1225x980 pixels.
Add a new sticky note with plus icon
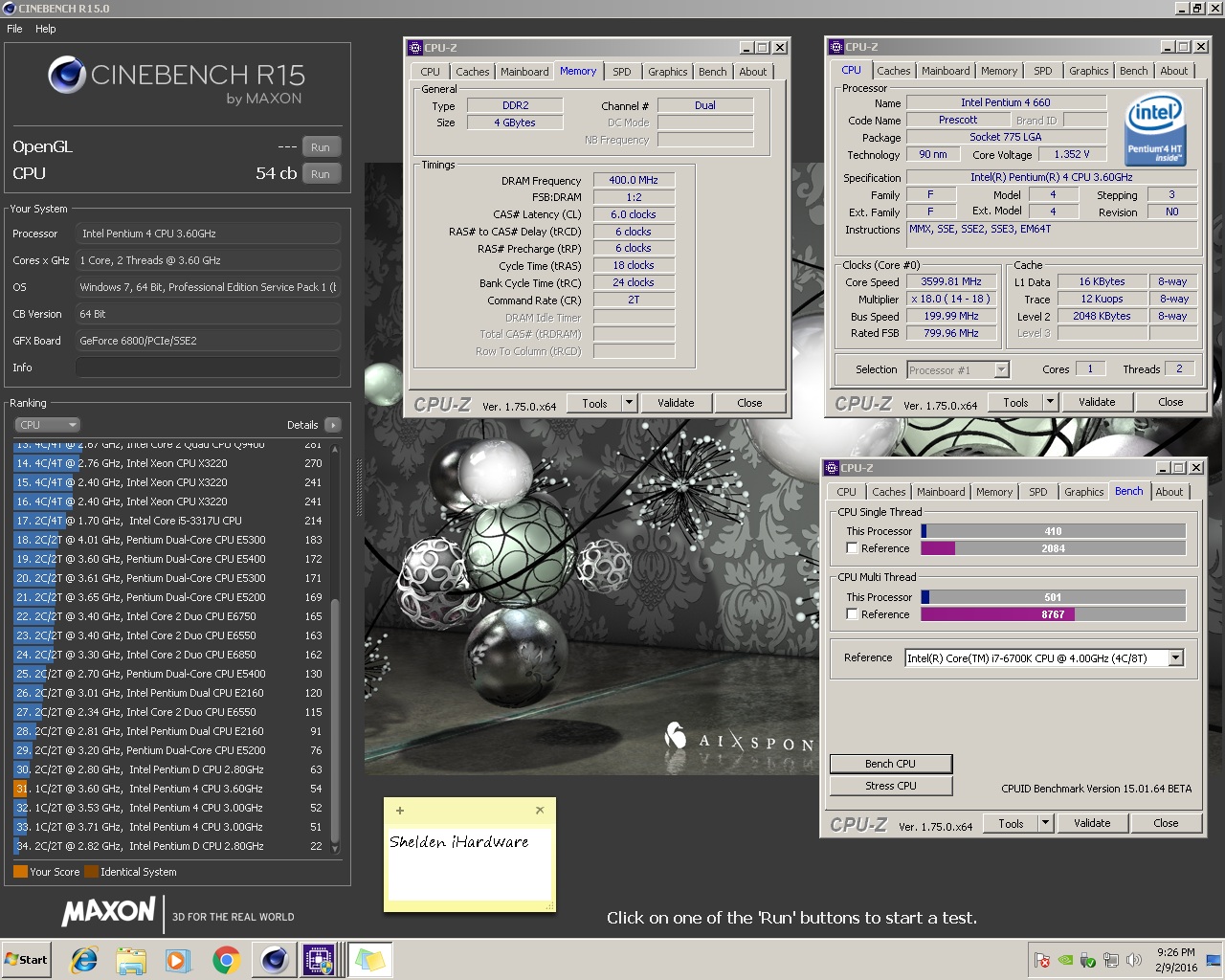(399, 811)
